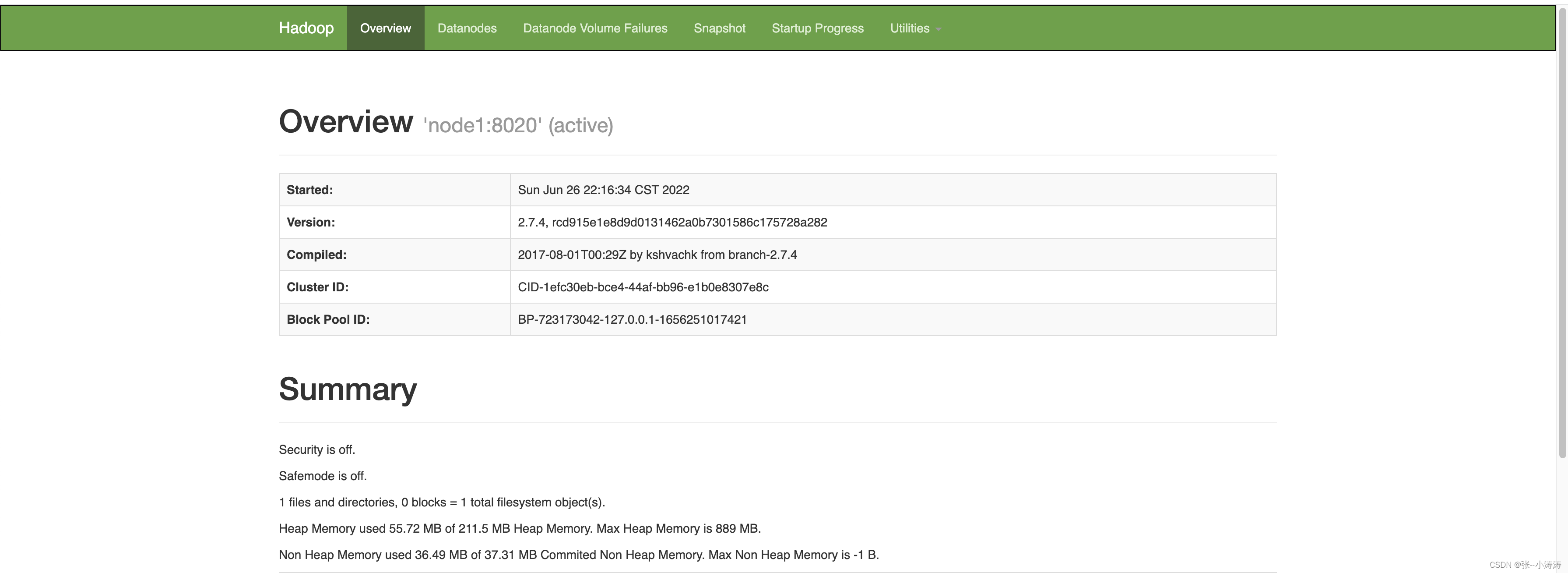Open the Startup Progress tab
The width and height of the screenshot is (1568, 573).
(x=817, y=28)
